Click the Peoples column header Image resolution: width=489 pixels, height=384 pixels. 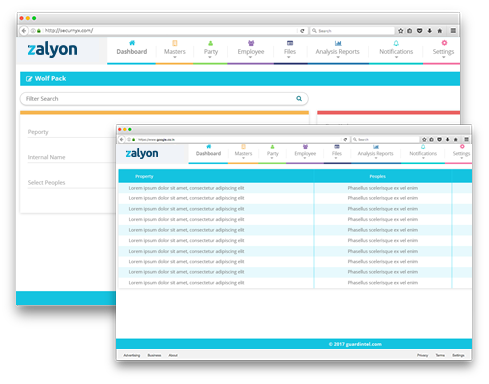click(377, 176)
